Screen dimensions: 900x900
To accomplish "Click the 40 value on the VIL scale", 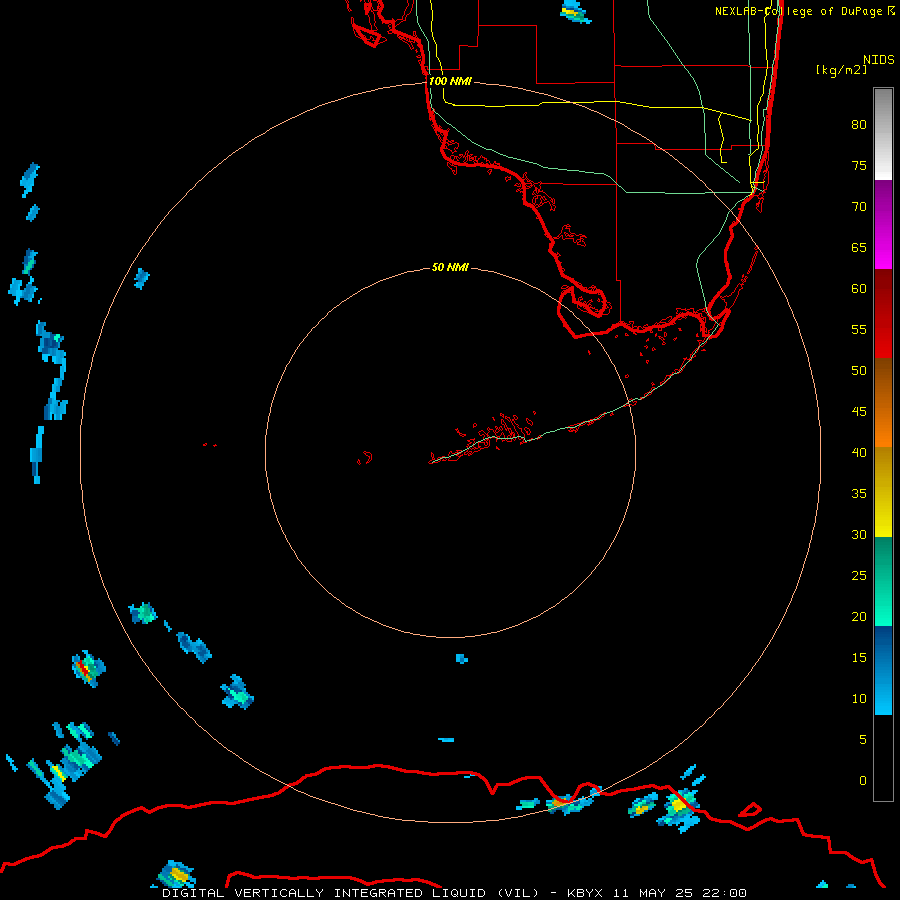I will pos(859,453).
